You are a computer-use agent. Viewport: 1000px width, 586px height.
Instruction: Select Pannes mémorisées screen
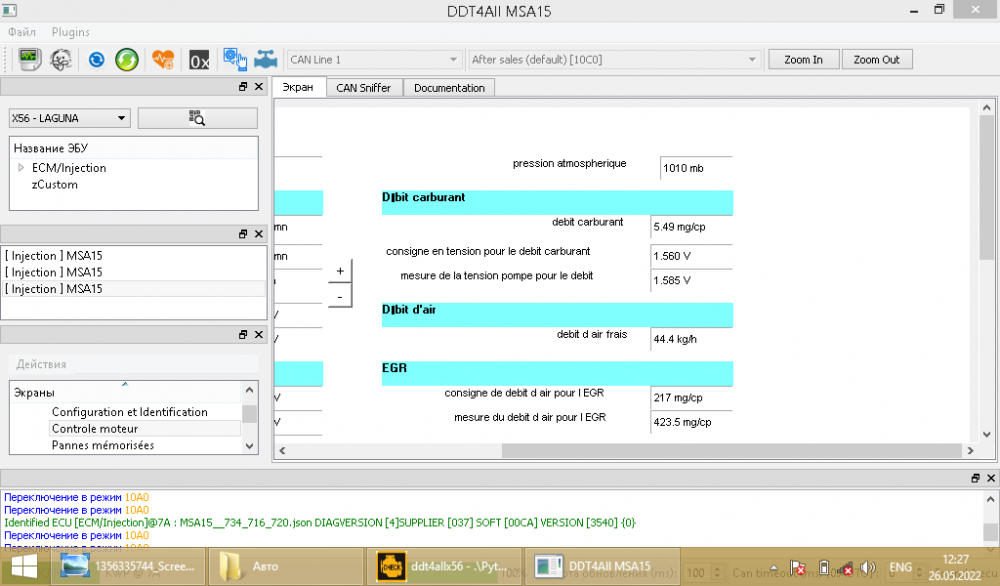click(103, 445)
